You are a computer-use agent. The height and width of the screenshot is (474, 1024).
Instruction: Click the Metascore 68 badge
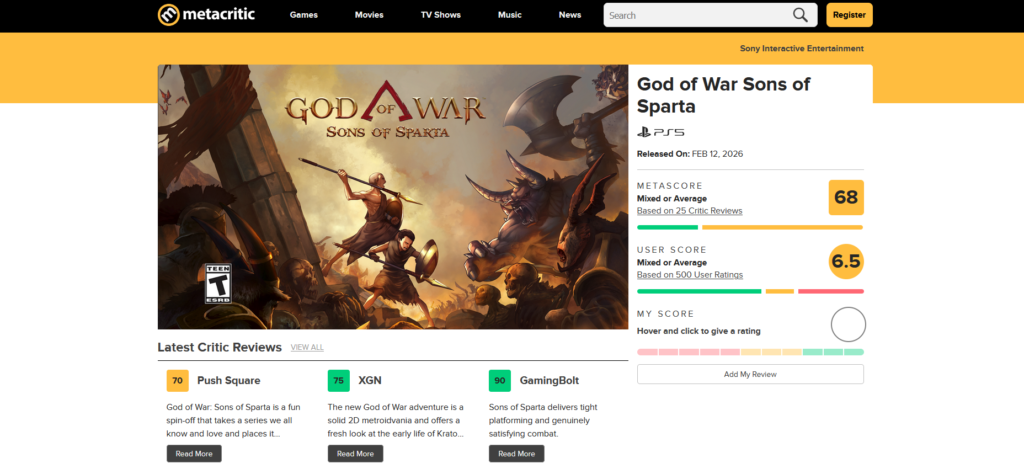click(x=846, y=197)
